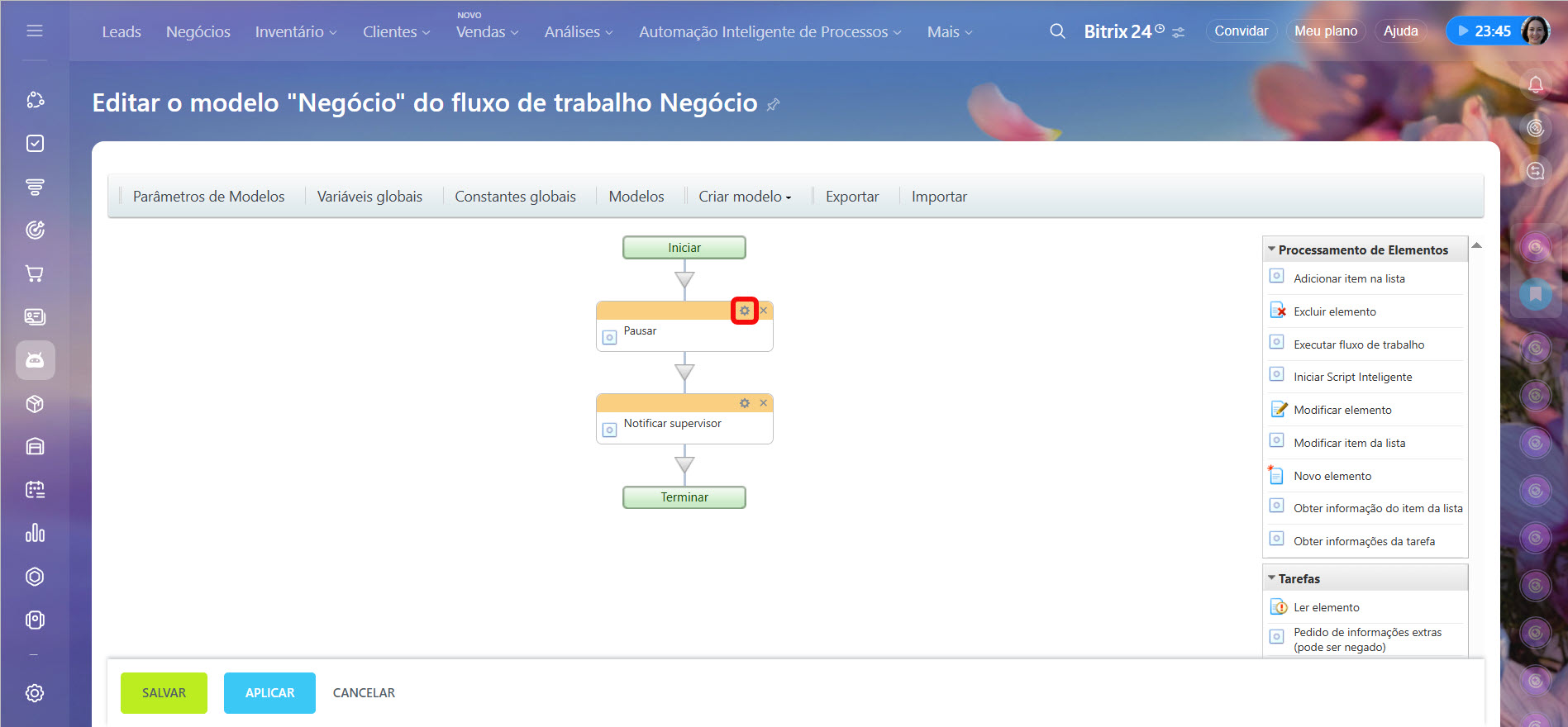Collapse Processamento de Elementos section

tap(1272, 249)
